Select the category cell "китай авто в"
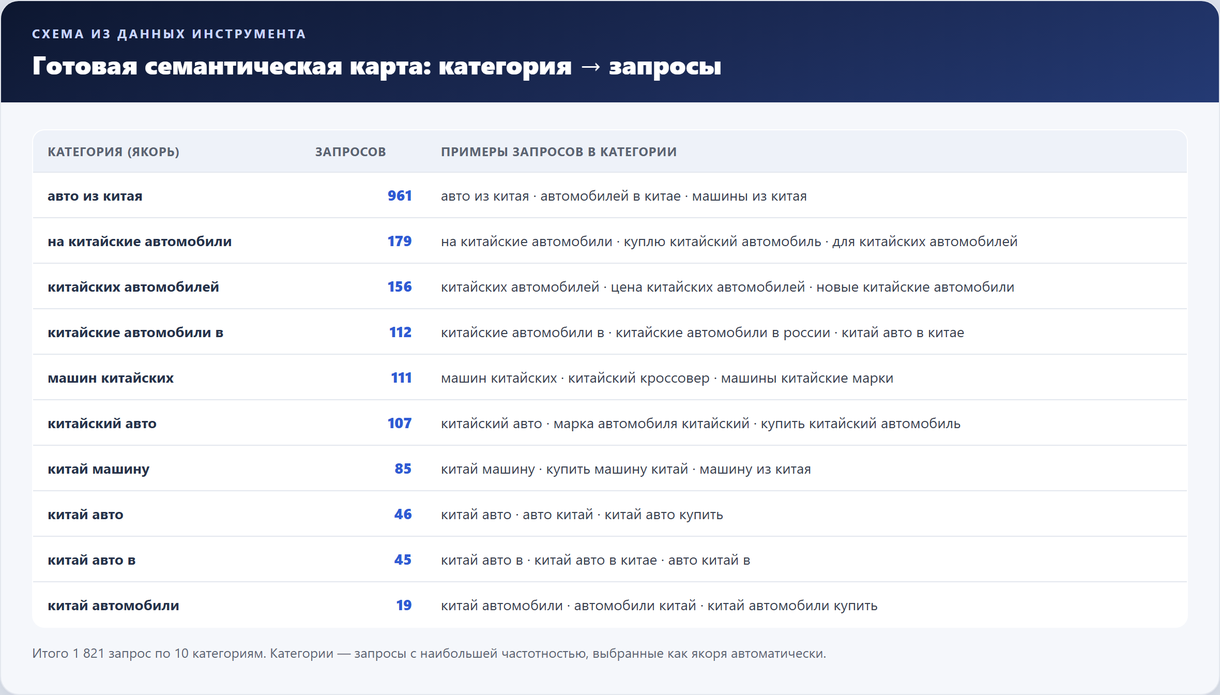This screenshot has width=1220, height=695. [92, 560]
